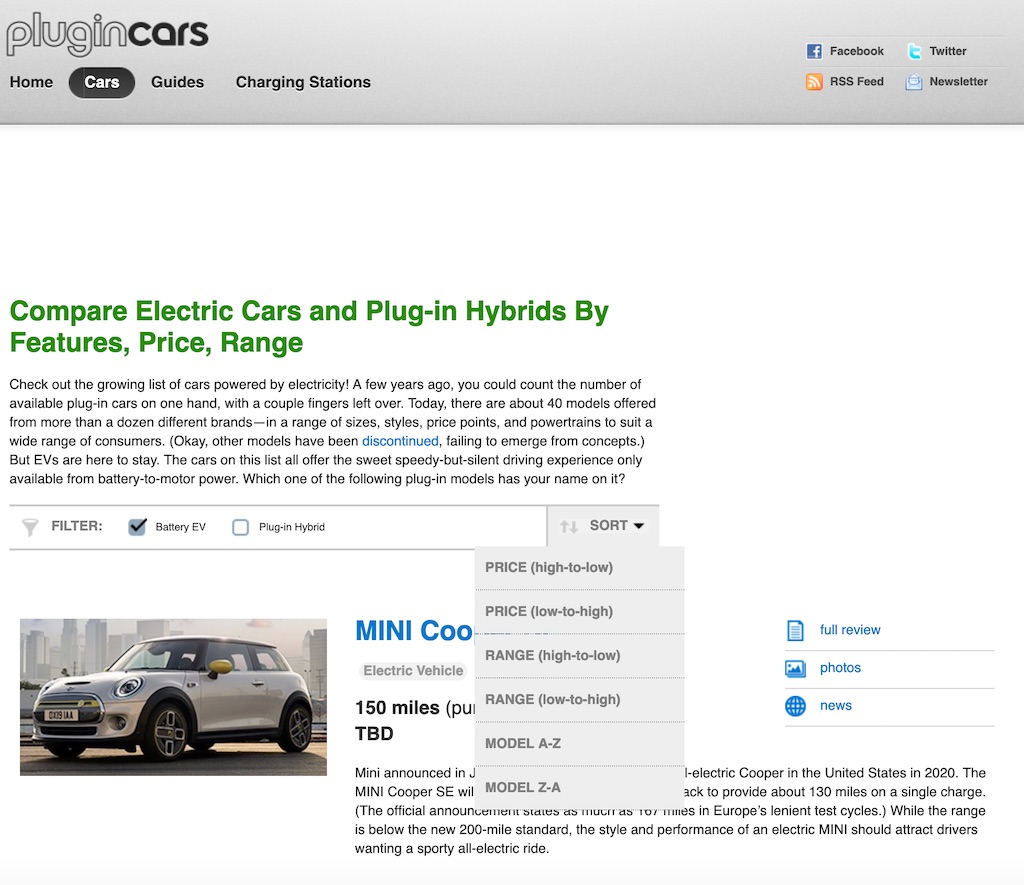Open the discontinued models link

click(x=400, y=442)
